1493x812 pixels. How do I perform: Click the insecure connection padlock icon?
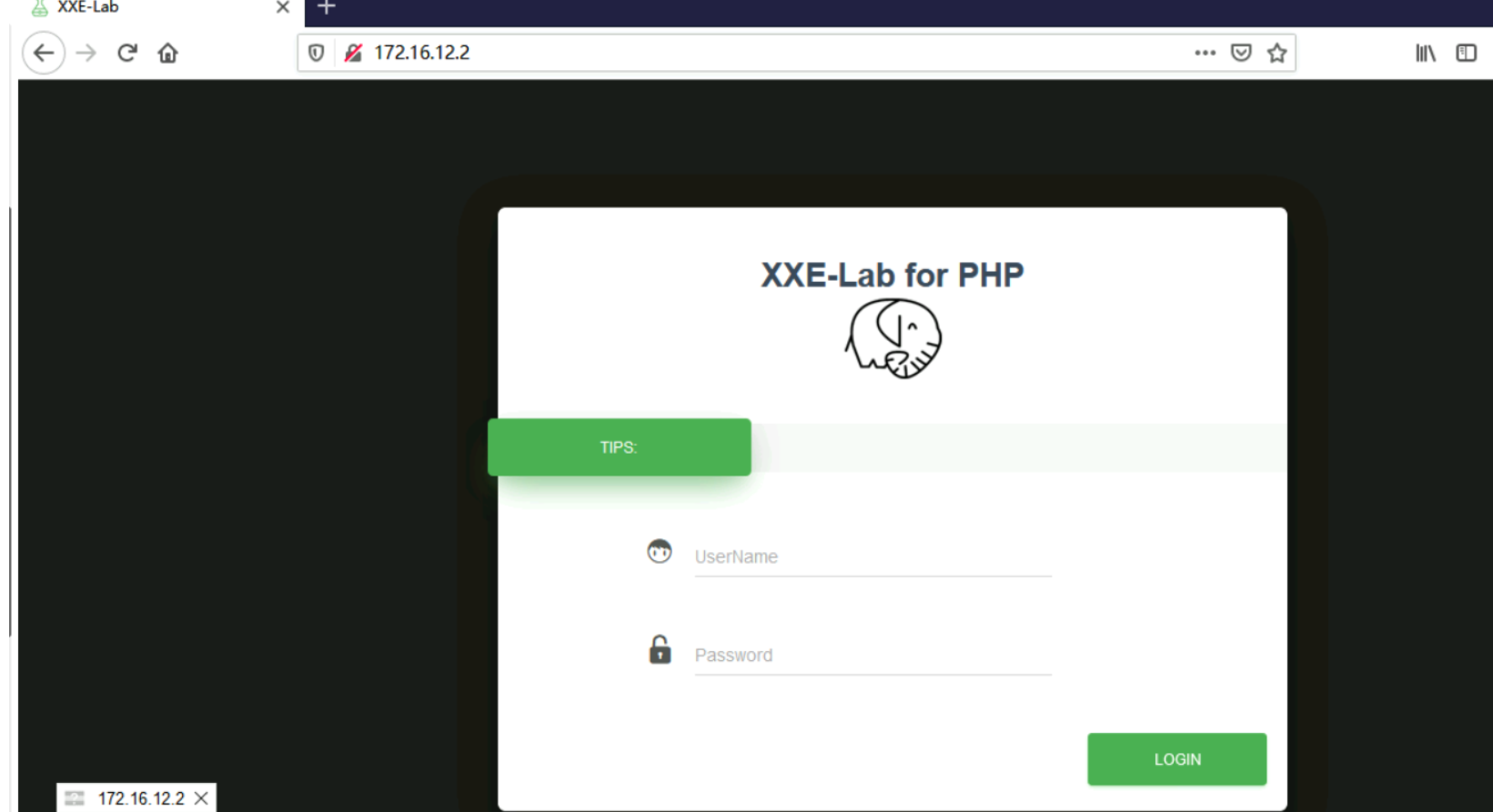pos(353,53)
